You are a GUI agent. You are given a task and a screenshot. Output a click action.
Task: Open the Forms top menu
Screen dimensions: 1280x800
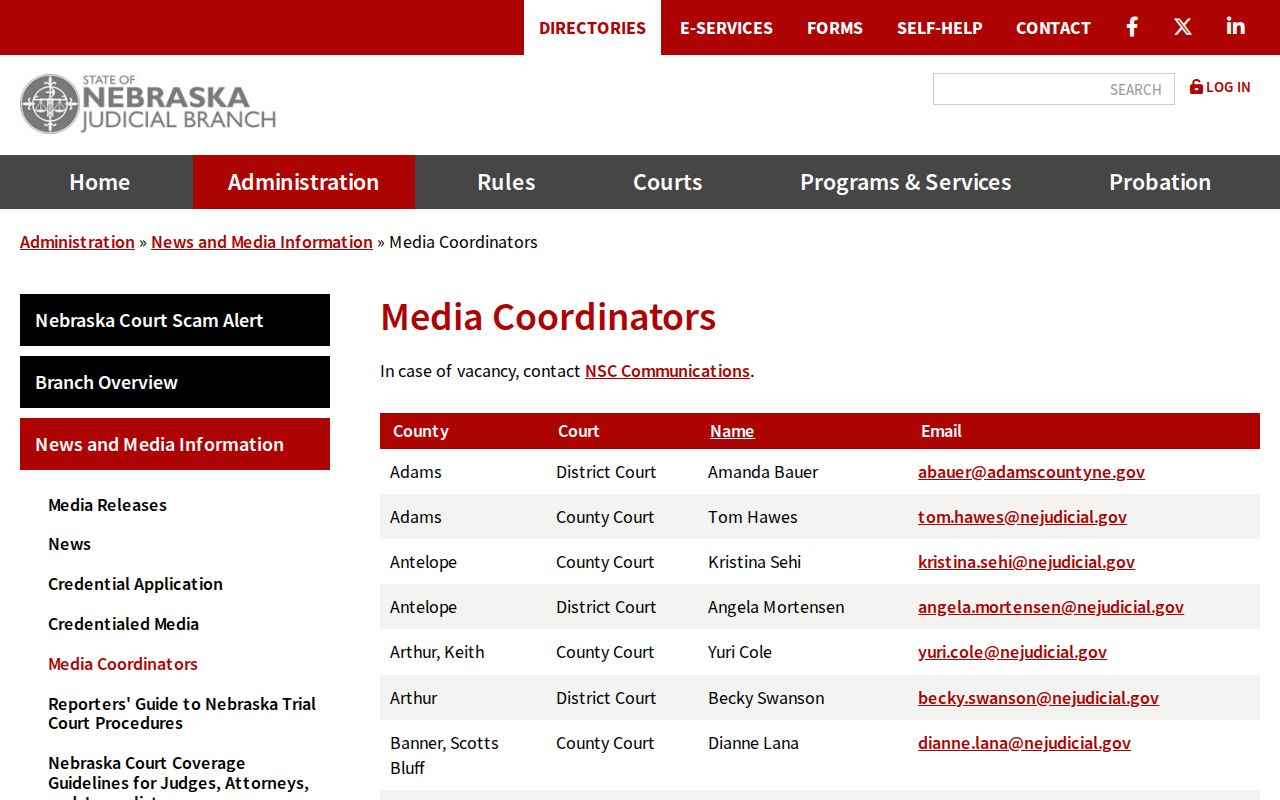[835, 28]
